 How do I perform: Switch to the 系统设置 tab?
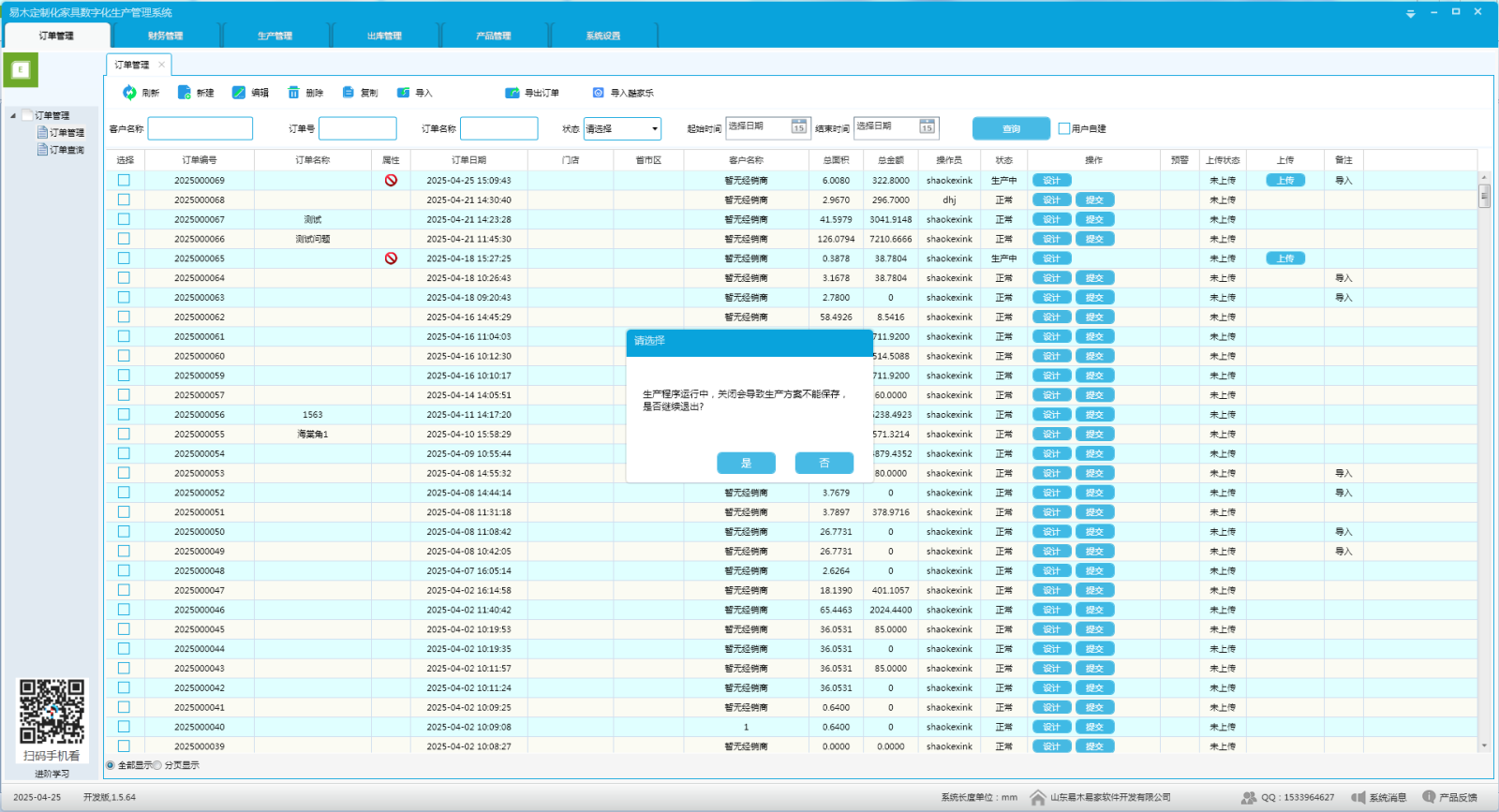pos(603,36)
